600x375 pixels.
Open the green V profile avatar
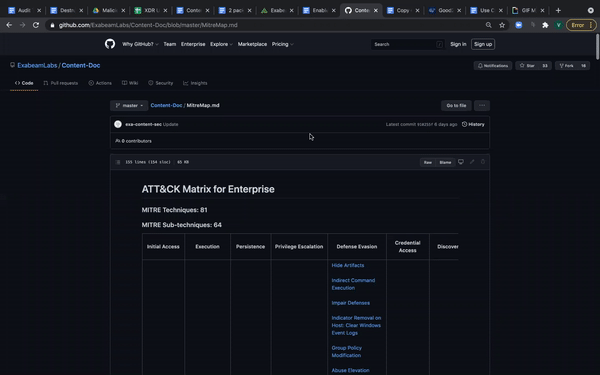point(558,25)
